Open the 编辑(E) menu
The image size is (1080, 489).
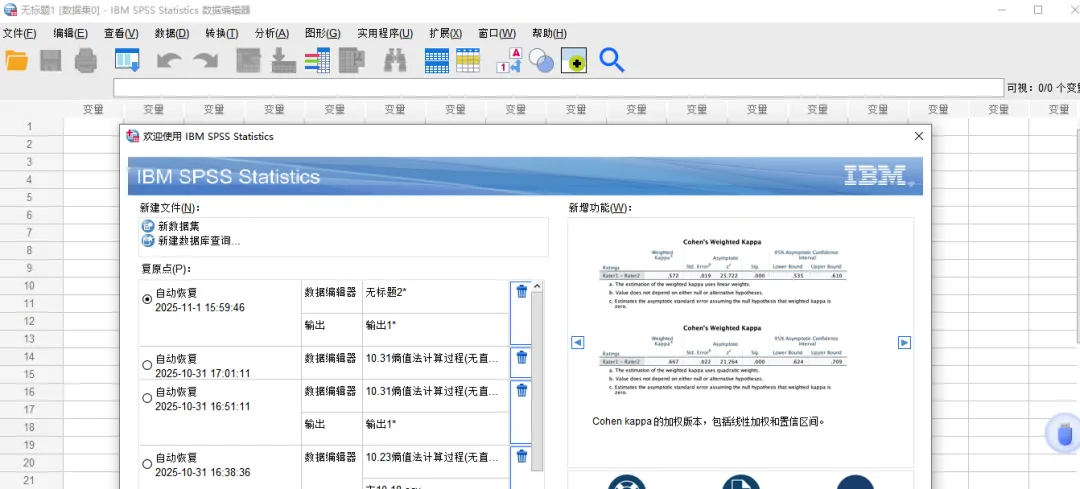pos(70,34)
